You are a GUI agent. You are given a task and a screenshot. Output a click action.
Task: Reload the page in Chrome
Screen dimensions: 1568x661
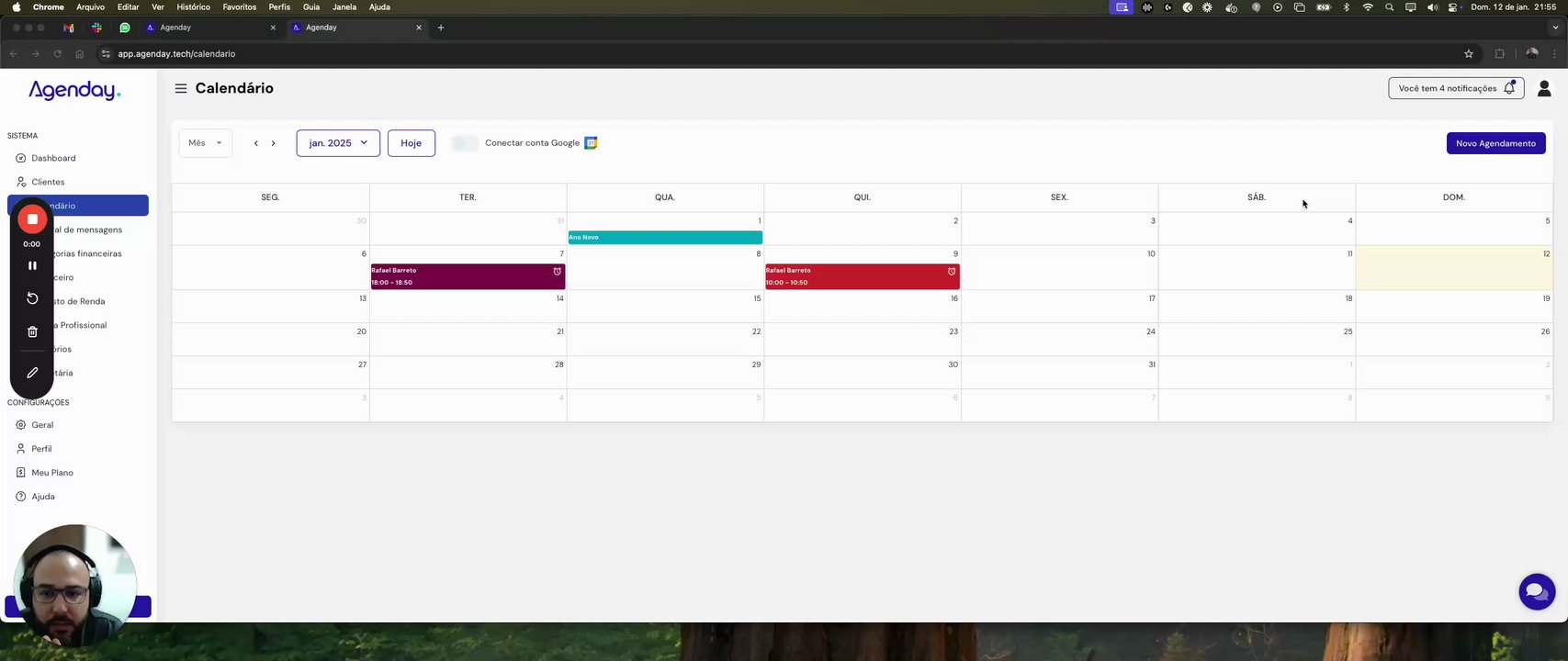tap(57, 54)
